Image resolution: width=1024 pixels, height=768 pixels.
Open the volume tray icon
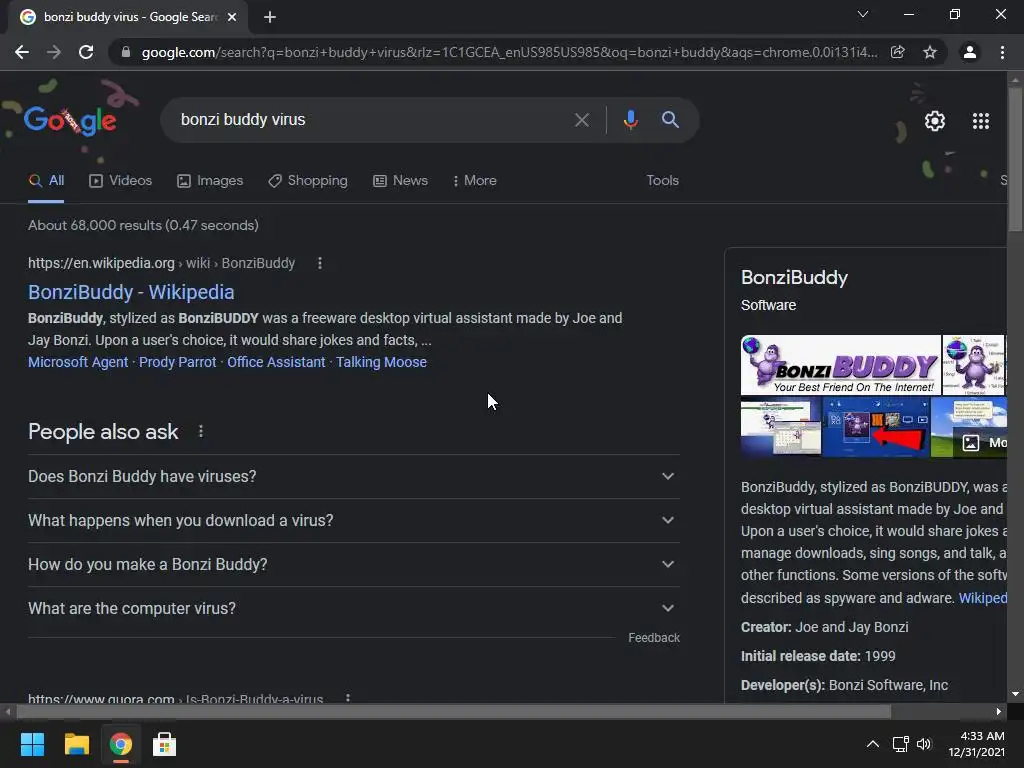[x=923, y=744]
